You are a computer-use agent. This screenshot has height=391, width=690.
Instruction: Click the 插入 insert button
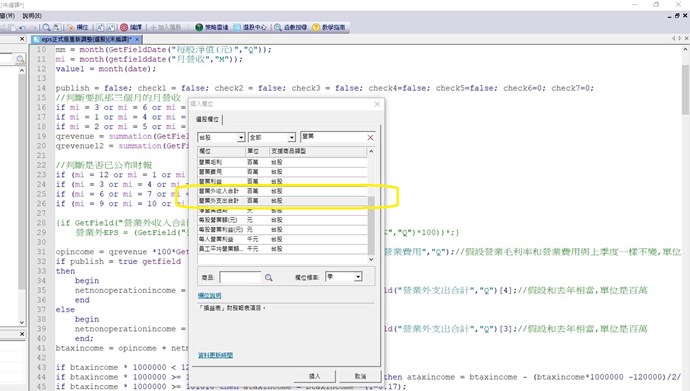click(x=314, y=376)
